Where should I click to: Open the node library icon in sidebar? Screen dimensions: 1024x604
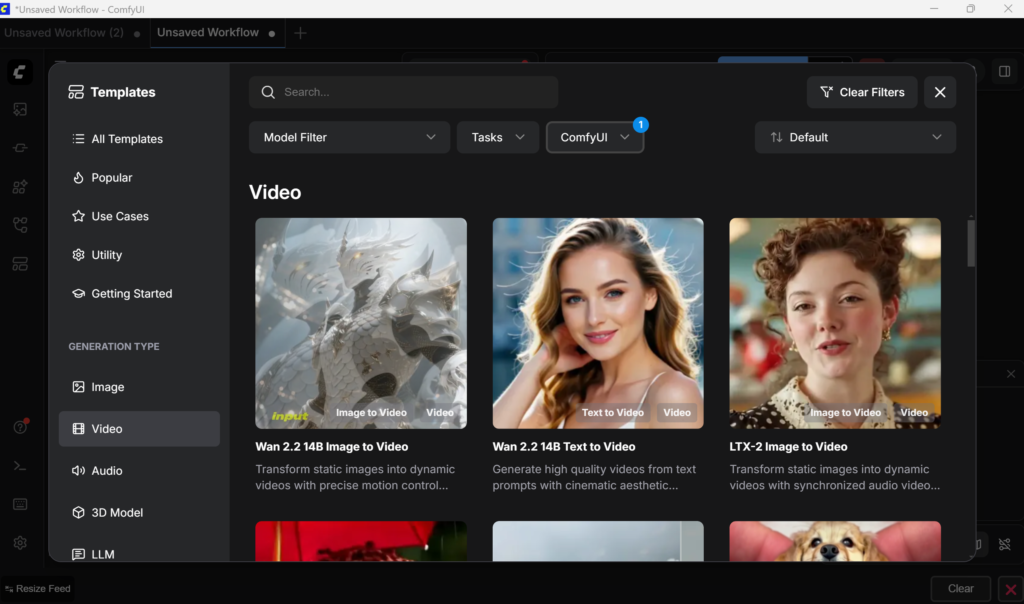pyautogui.click(x=20, y=187)
